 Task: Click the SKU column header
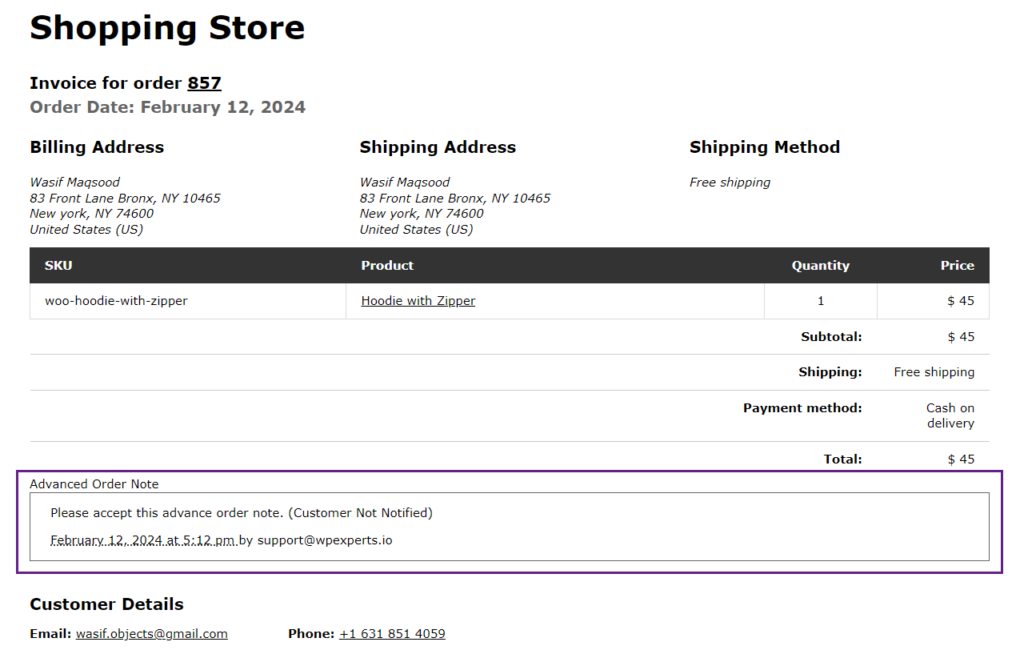coord(58,265)
